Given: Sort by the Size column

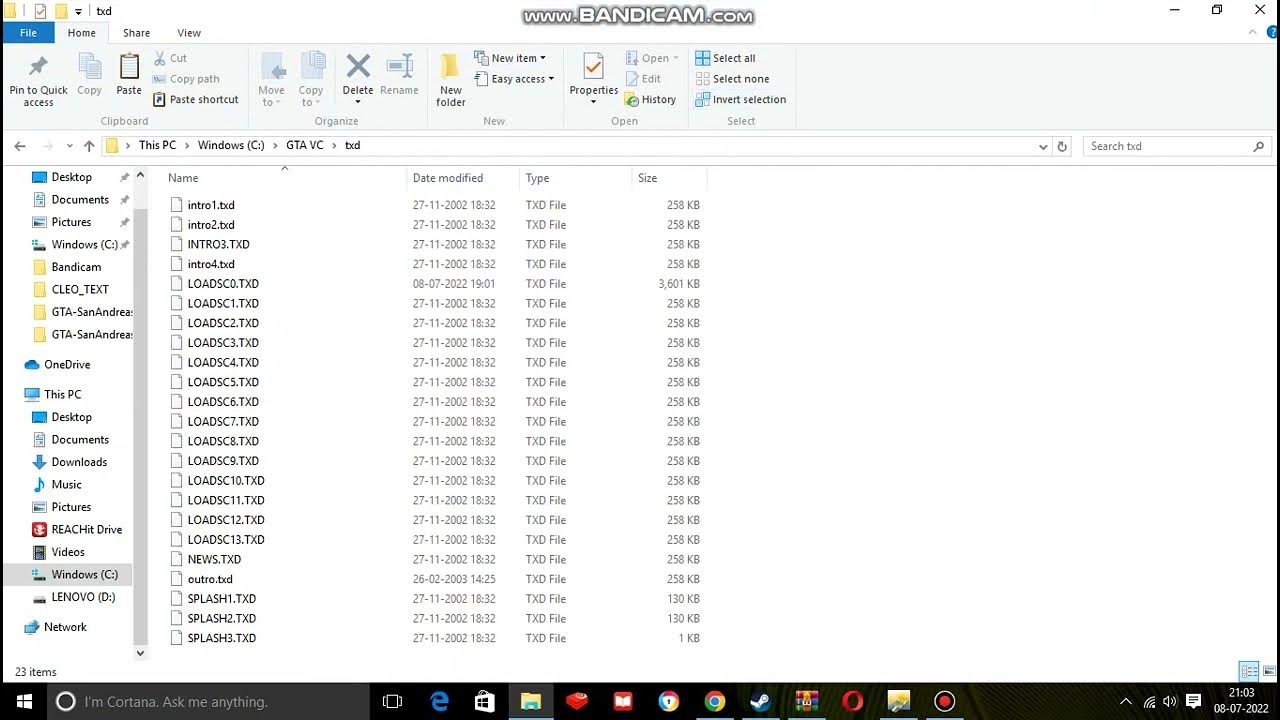Looking at the screenshot, I should tap(648, 178).
